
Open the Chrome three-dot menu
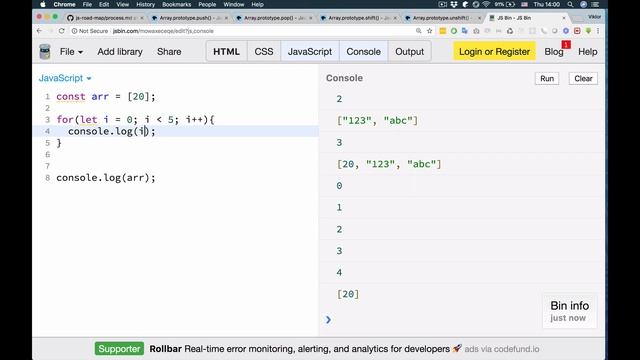click(598, 31)
